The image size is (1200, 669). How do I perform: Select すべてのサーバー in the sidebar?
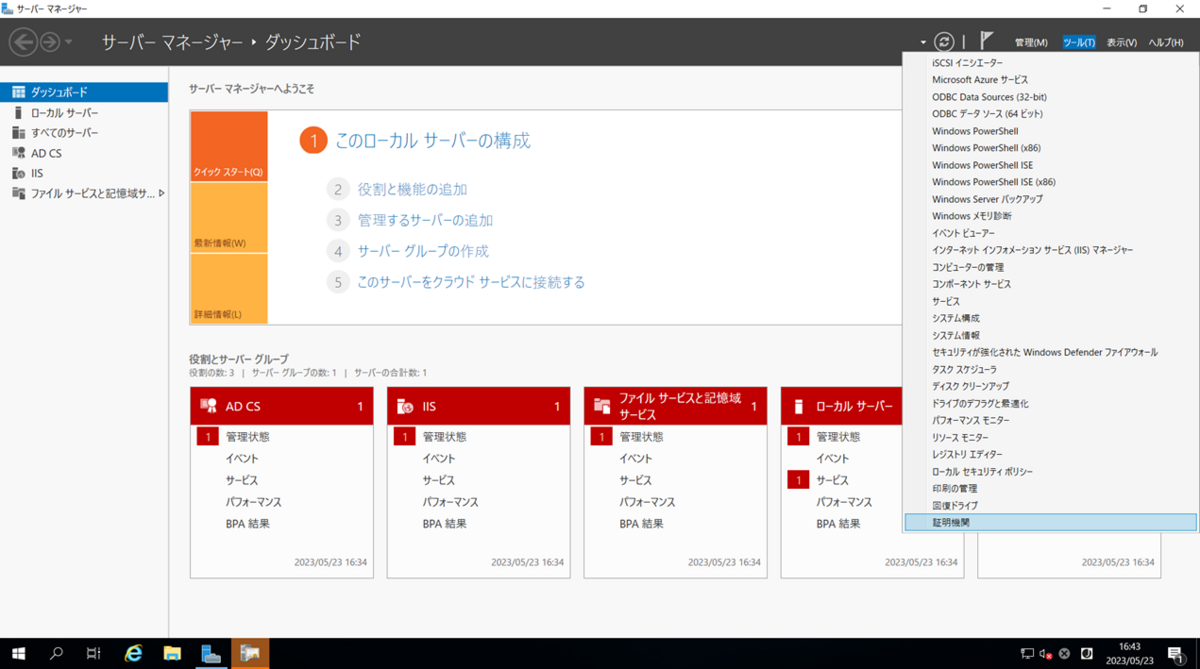pos(84,132)
